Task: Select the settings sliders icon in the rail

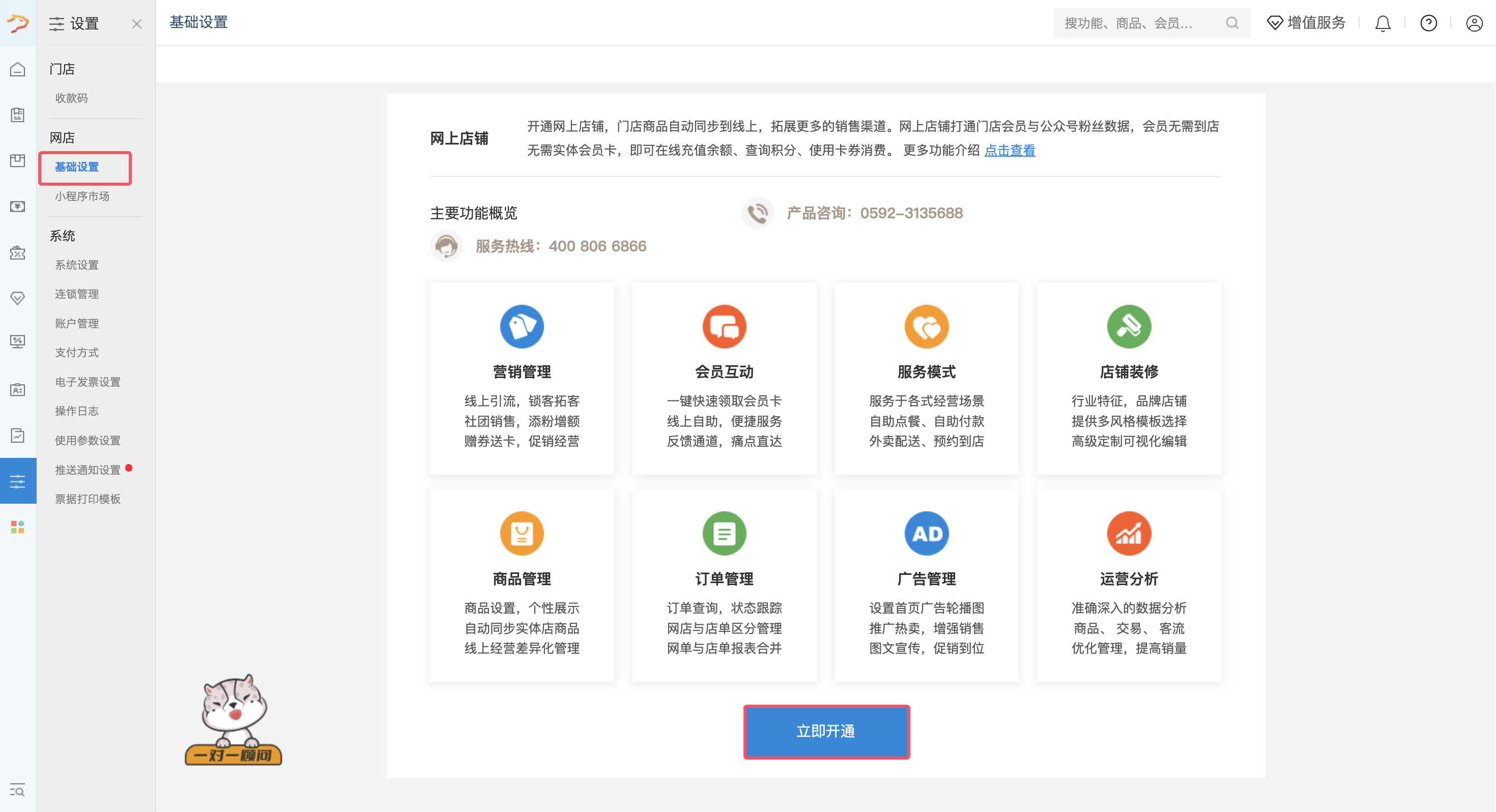Action: [x=17, y=481]
